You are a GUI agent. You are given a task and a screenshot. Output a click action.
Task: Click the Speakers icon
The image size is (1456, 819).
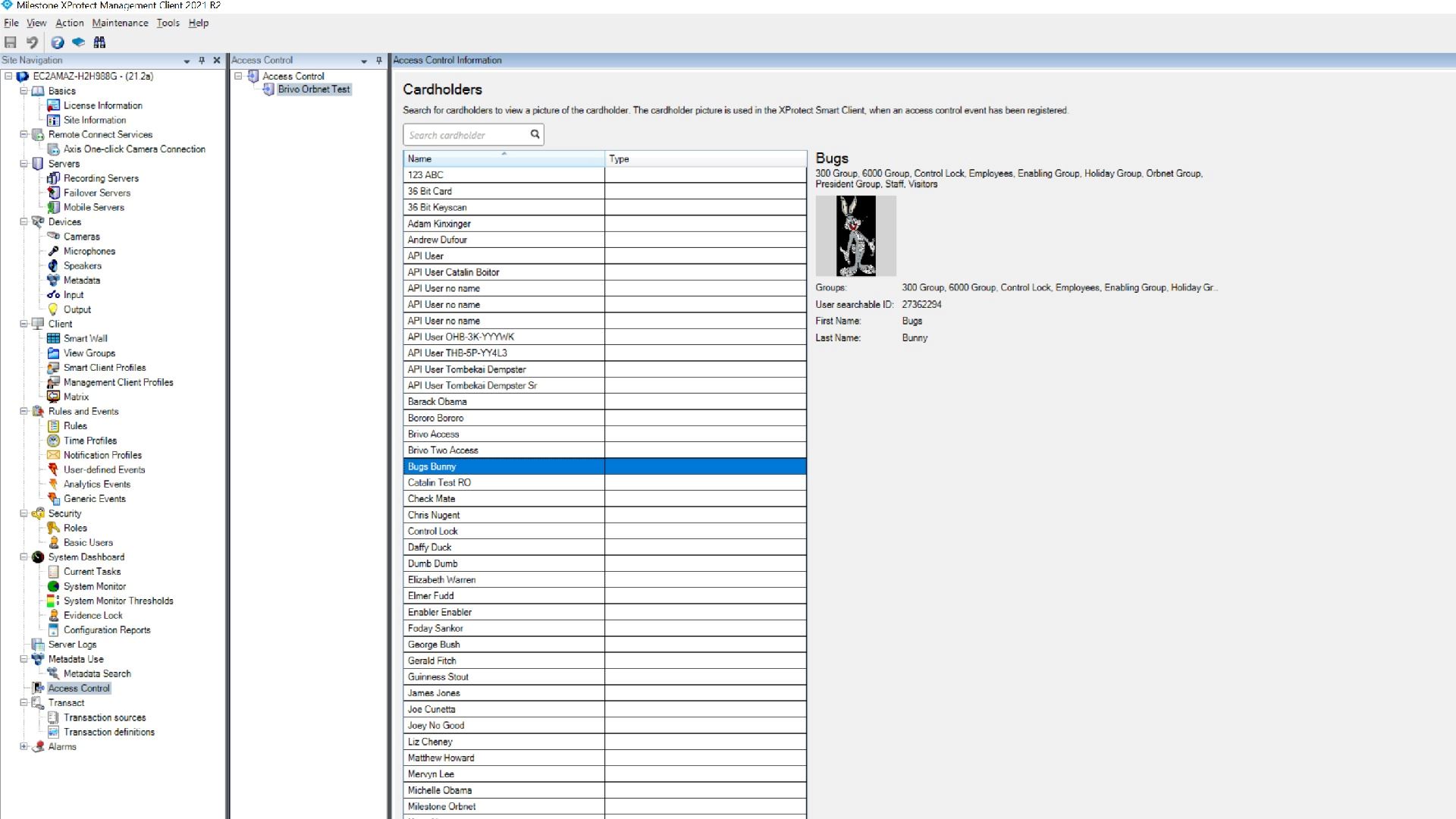click(54, 265)
